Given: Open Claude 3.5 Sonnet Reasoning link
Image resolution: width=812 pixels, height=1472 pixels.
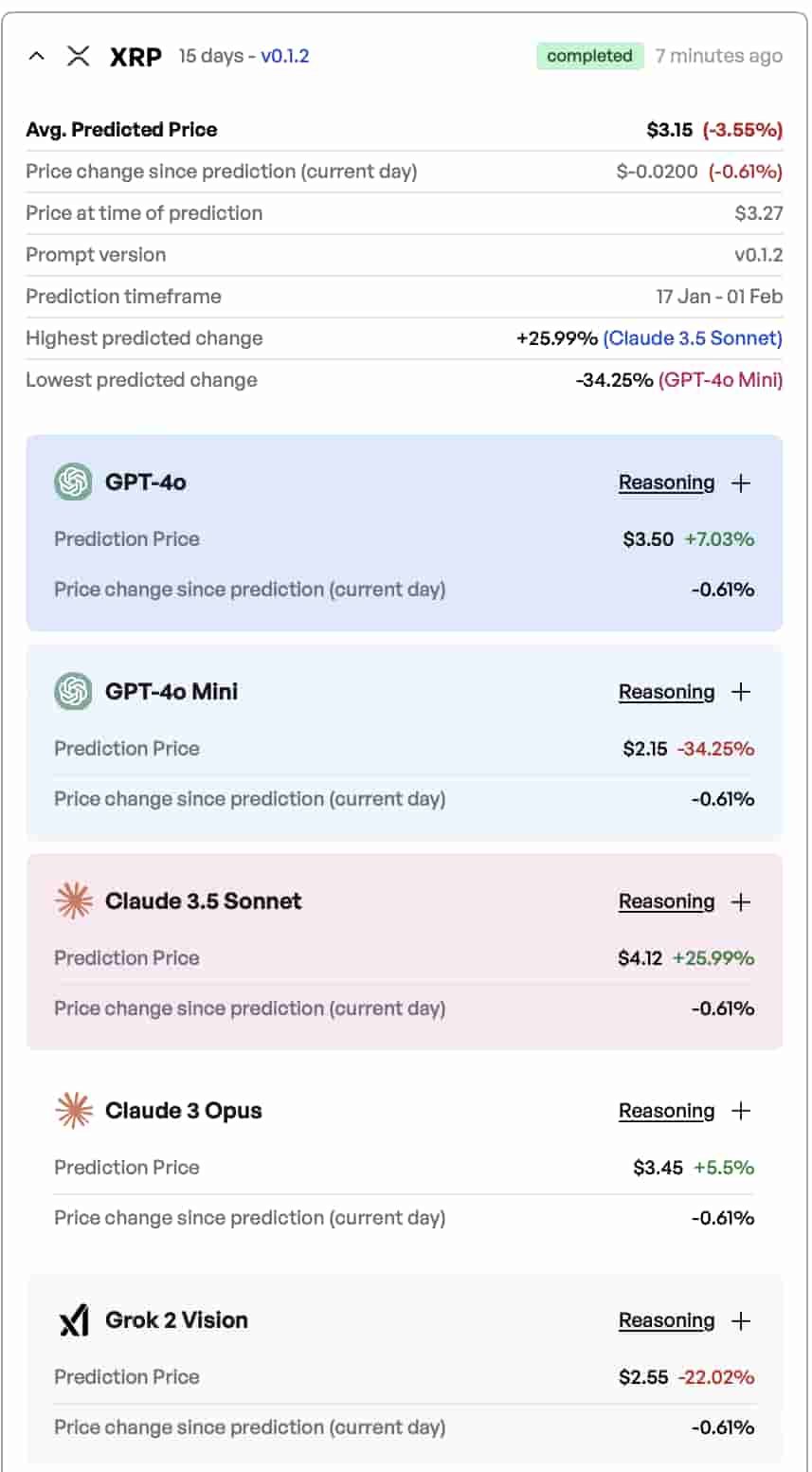Looking at the screenshot, I should [x=666, y=901].
